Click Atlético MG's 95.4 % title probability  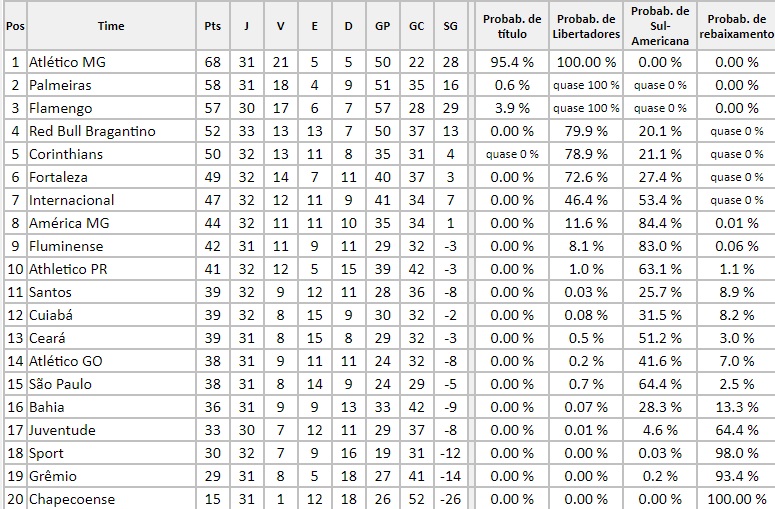coord(512,62)
